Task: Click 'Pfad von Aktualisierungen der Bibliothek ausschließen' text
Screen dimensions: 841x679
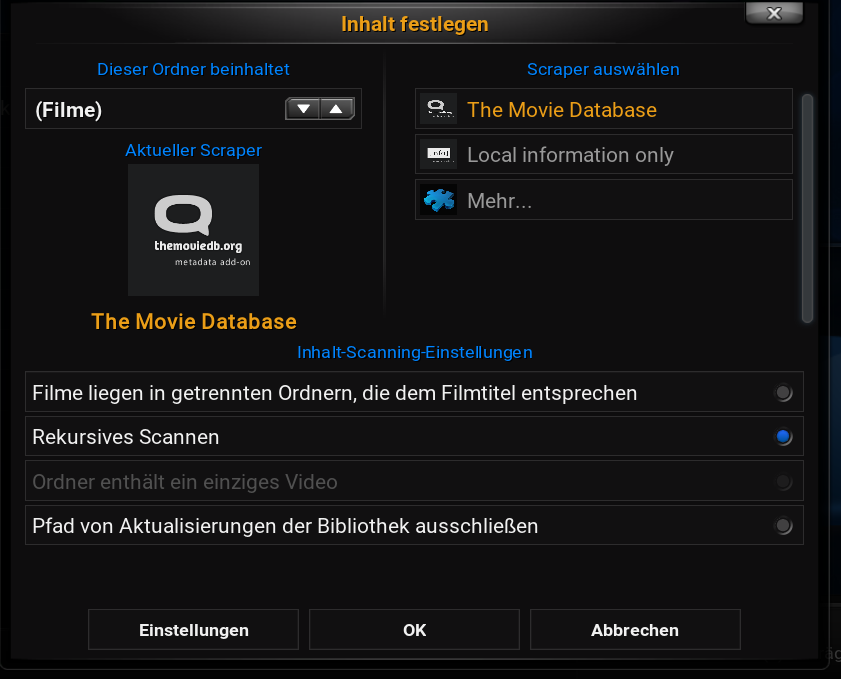Action: click(285, 526)
